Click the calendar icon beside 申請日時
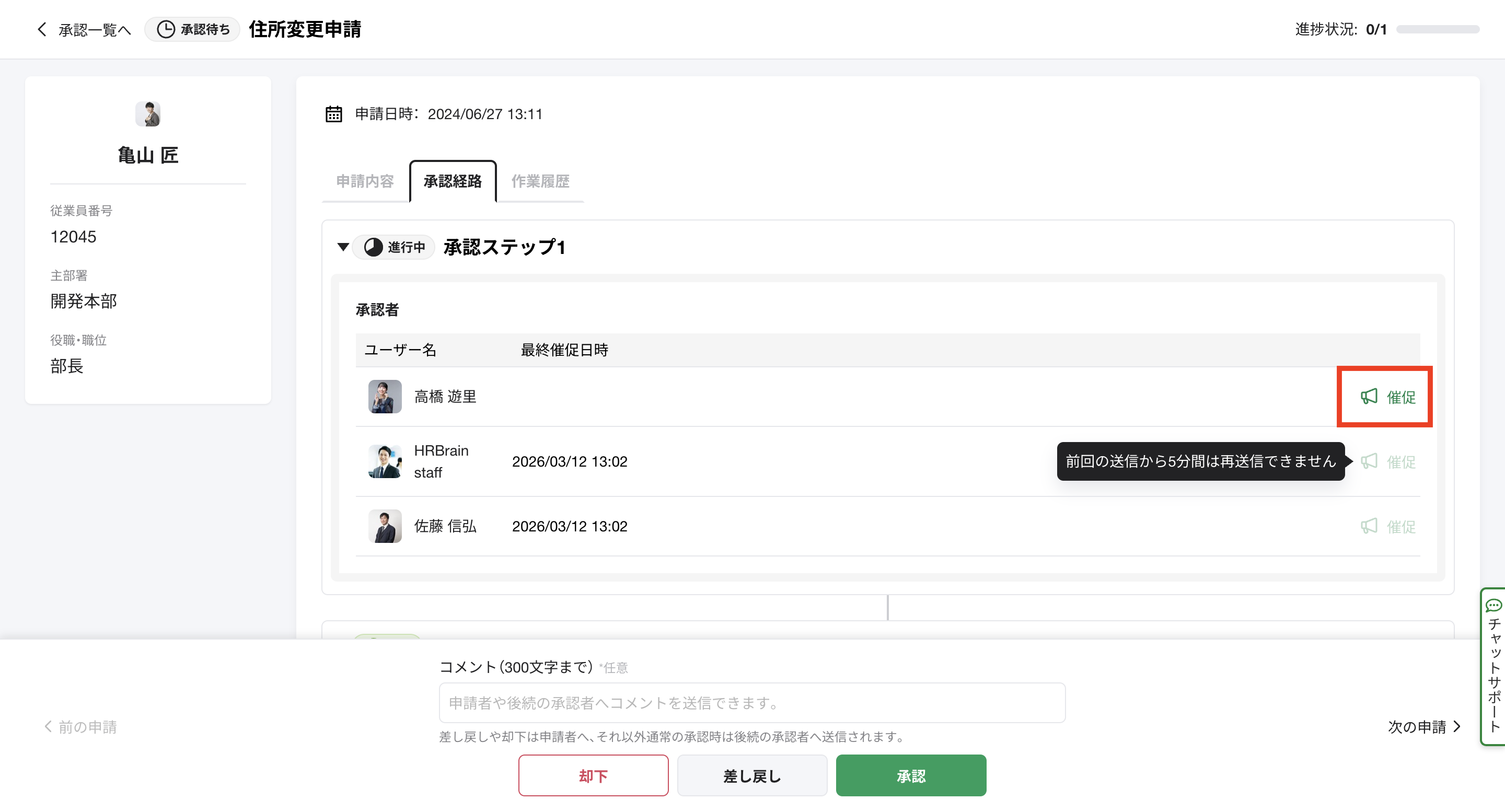Viewport: 1505px width, 812px height. (x=333, y=114)
